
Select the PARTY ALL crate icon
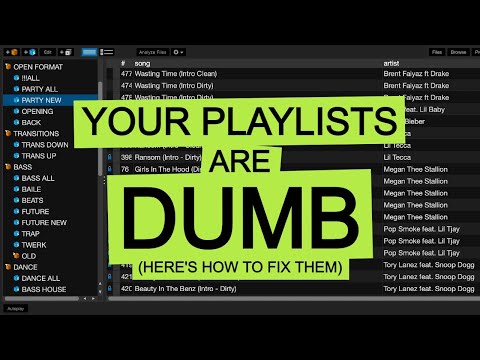click(x=16, y=89)
